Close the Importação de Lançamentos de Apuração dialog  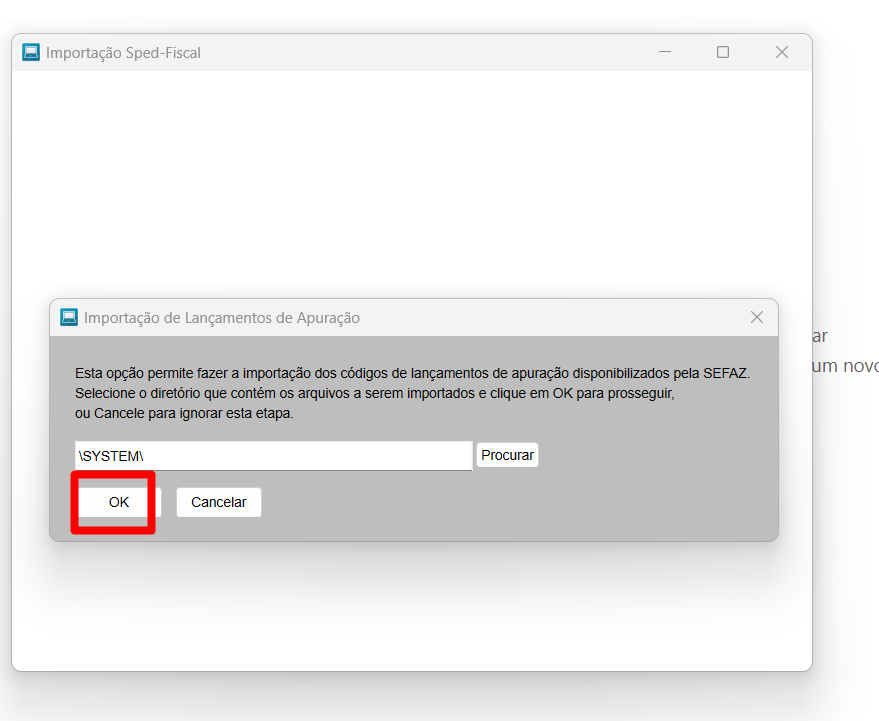point(757,317)
